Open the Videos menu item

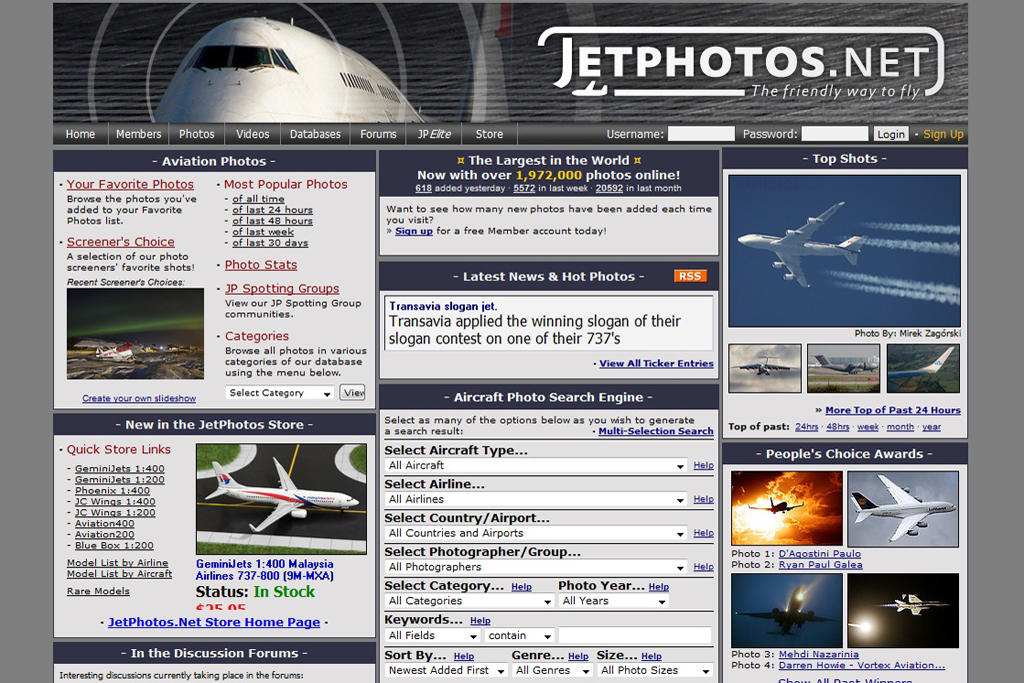pyautogui.click(x=253, y=134)
